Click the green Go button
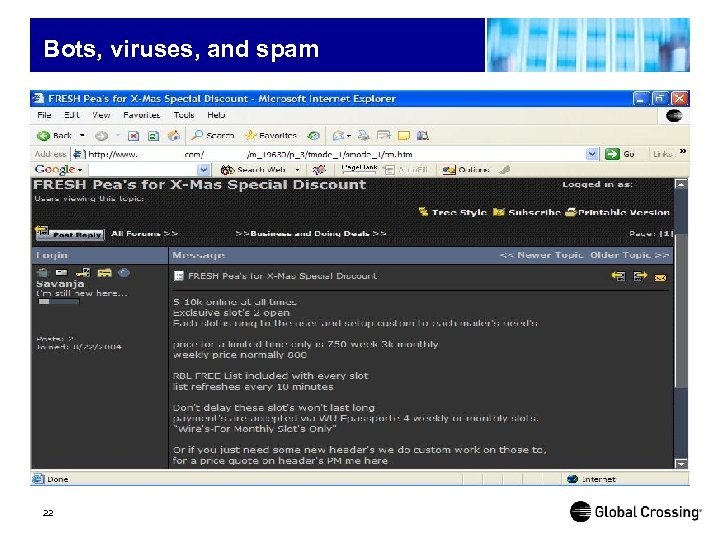 [620, 154]
